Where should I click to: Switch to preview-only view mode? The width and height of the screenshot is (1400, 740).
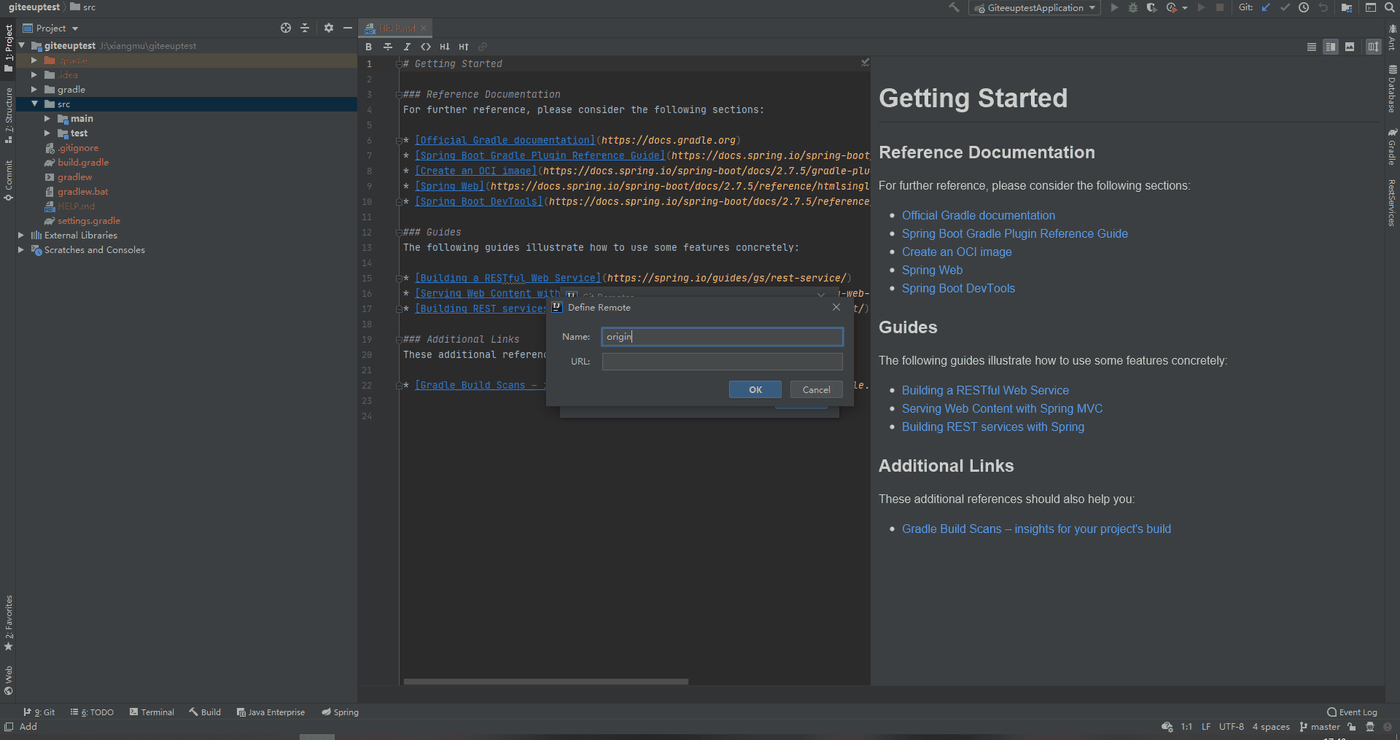click(x=1350, y=47)
